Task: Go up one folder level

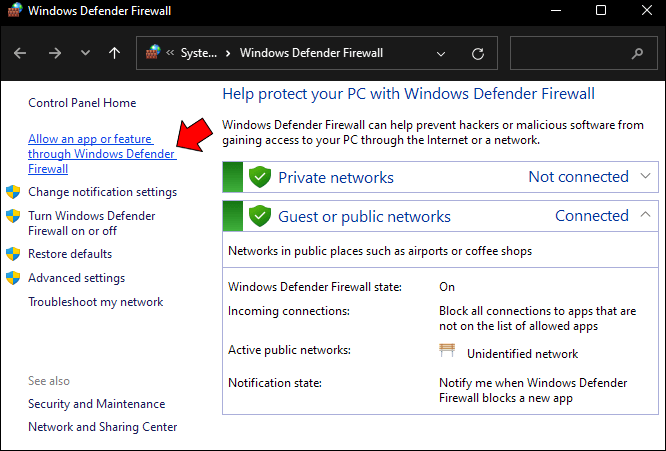Action: [115, 53]
